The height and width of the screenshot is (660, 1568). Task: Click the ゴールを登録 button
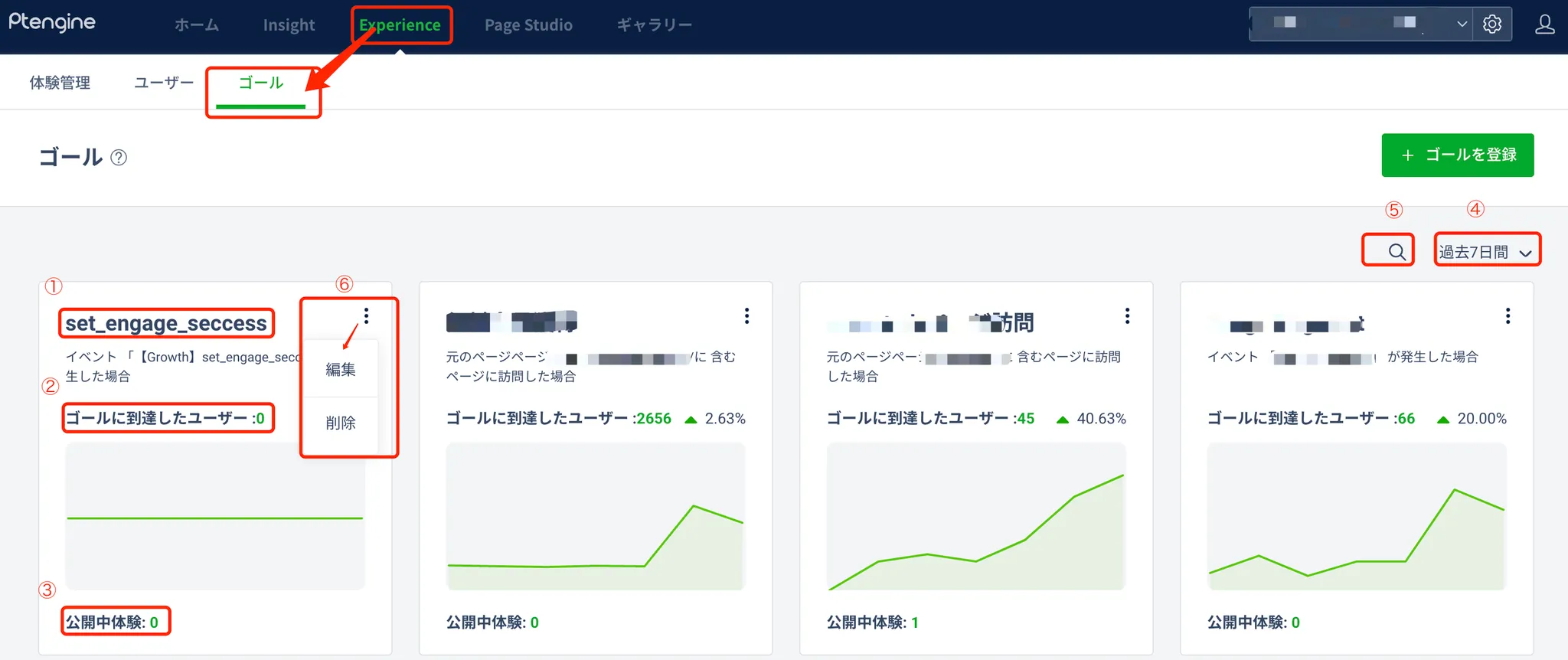1457,155
